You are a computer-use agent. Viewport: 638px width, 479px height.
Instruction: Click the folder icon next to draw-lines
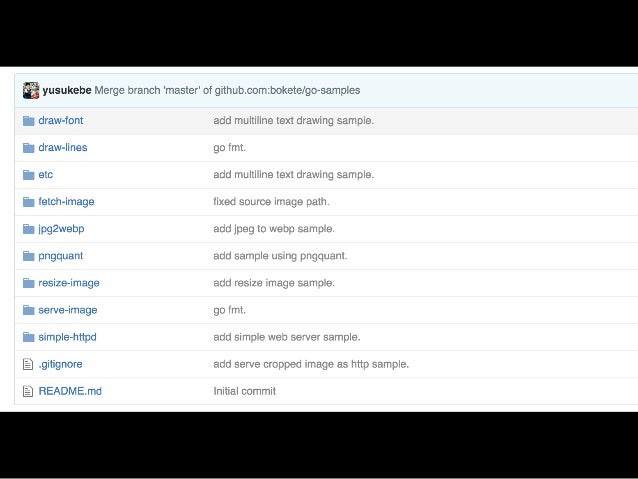point(28,148)
